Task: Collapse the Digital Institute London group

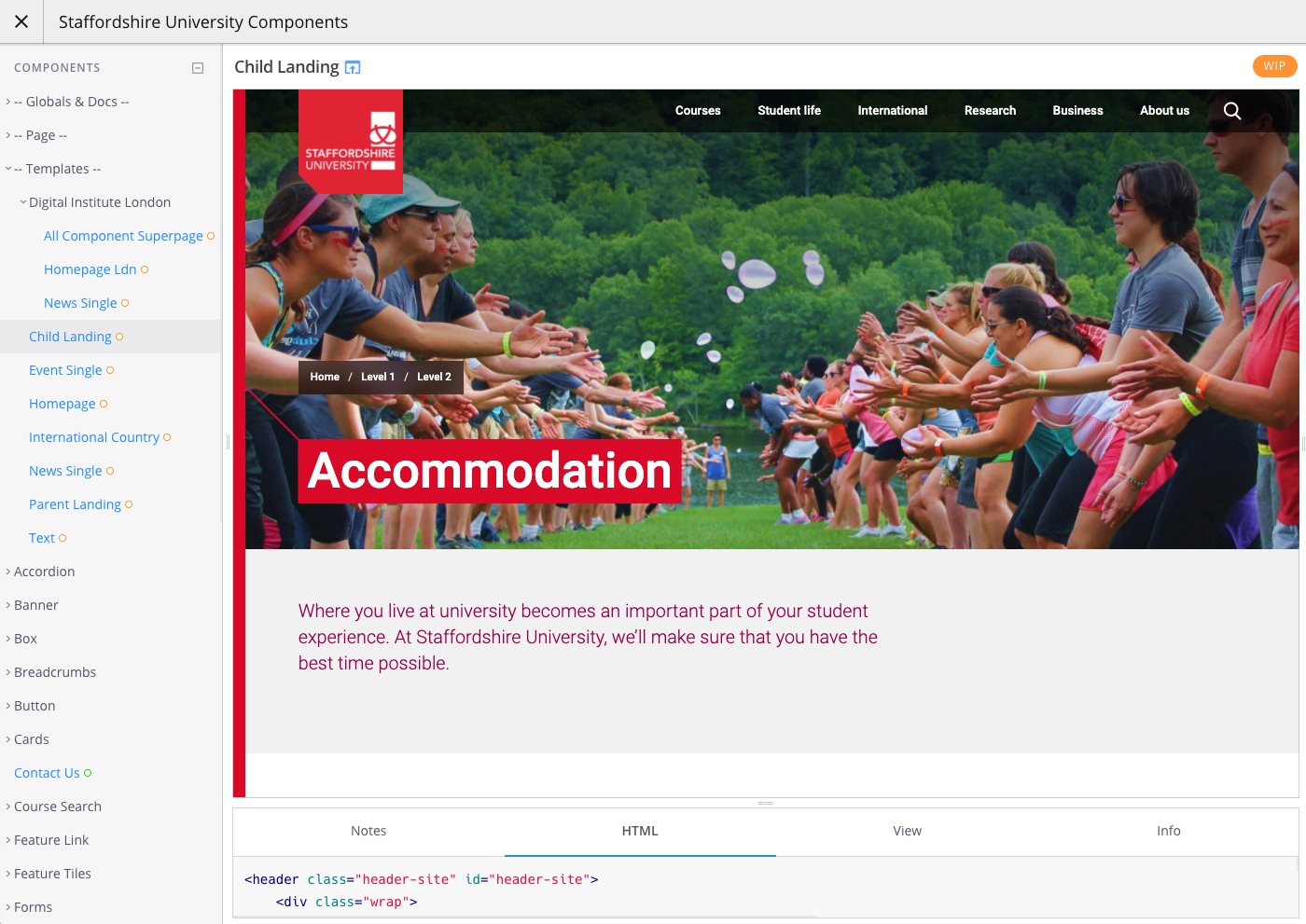Action: pos(23,202)
